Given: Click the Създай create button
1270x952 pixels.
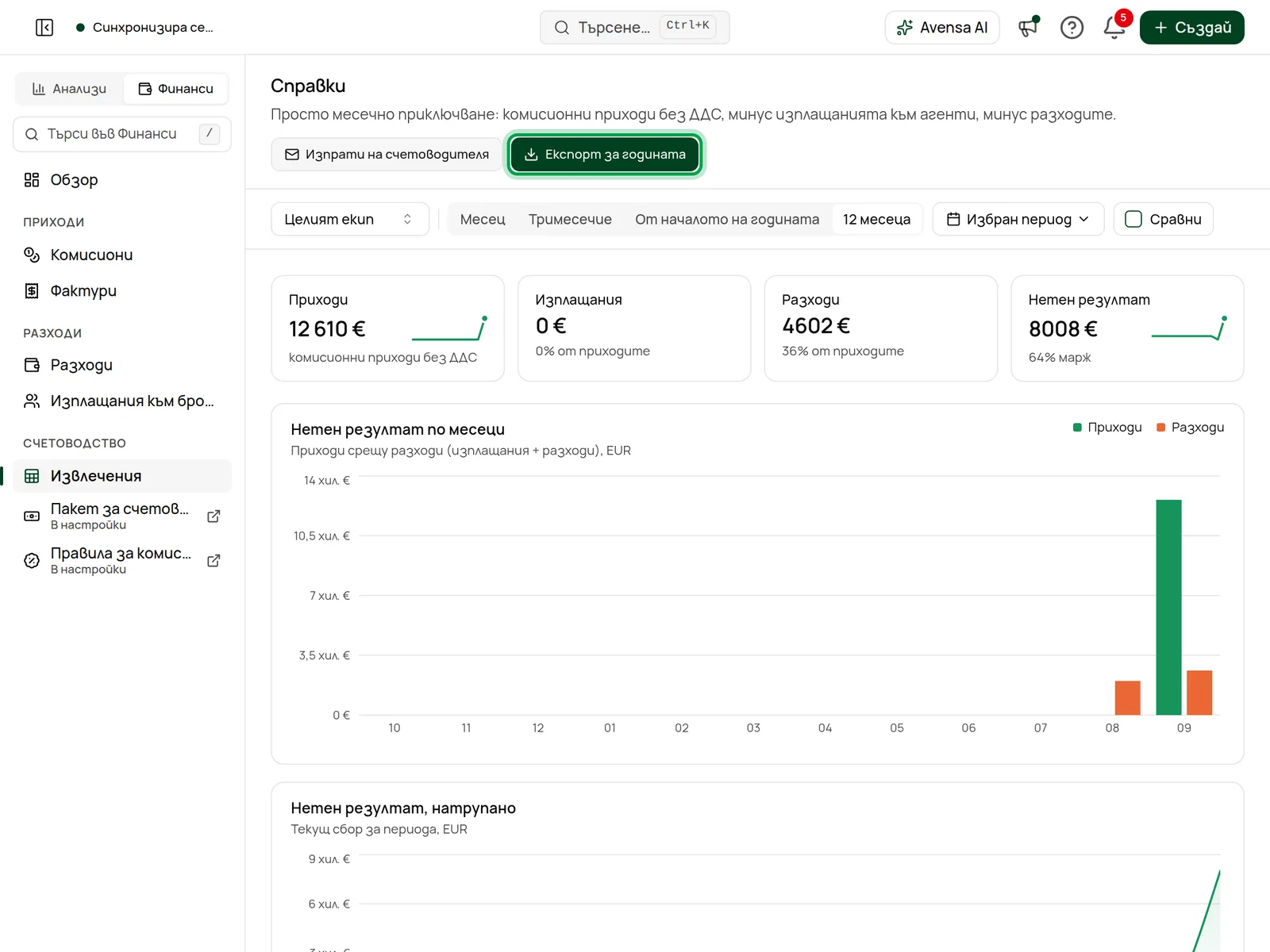Looking at the screenshot, I should click(1191, 28).
